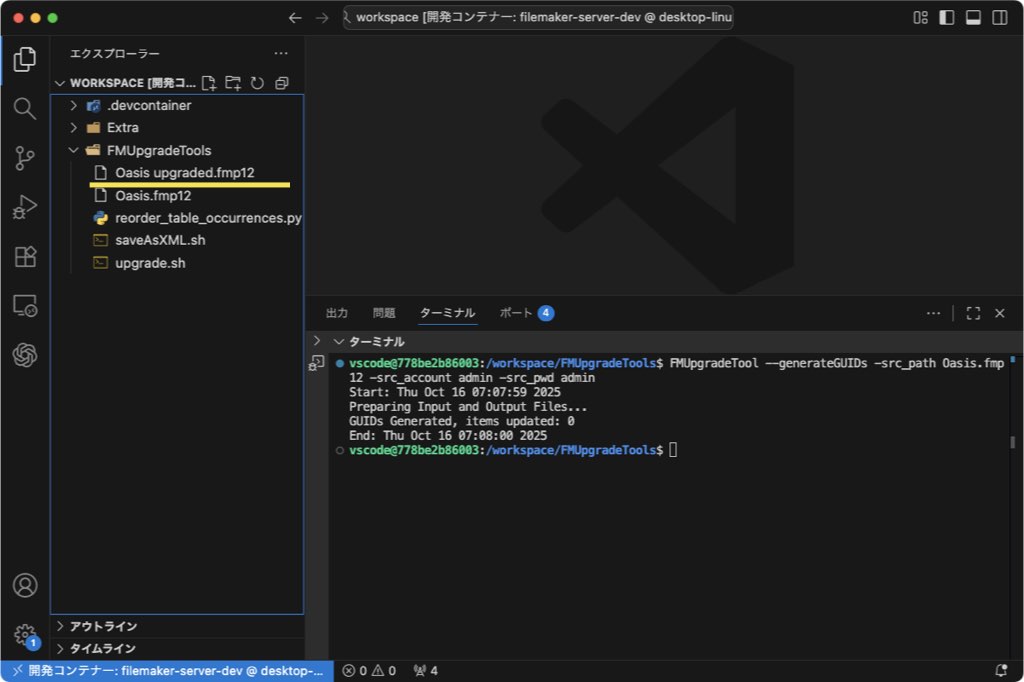Viewport: 1024px width, 682px height.
Task: Open the Search view in activity bar
Action: (25, 108)
